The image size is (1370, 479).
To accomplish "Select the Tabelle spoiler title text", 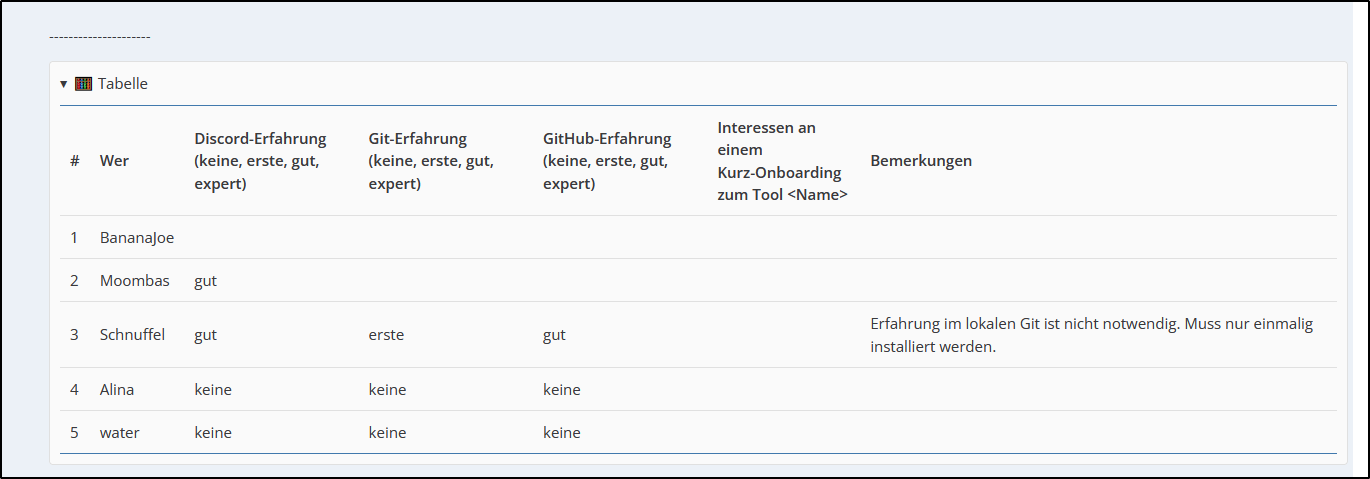I will (x=123, y=84).
